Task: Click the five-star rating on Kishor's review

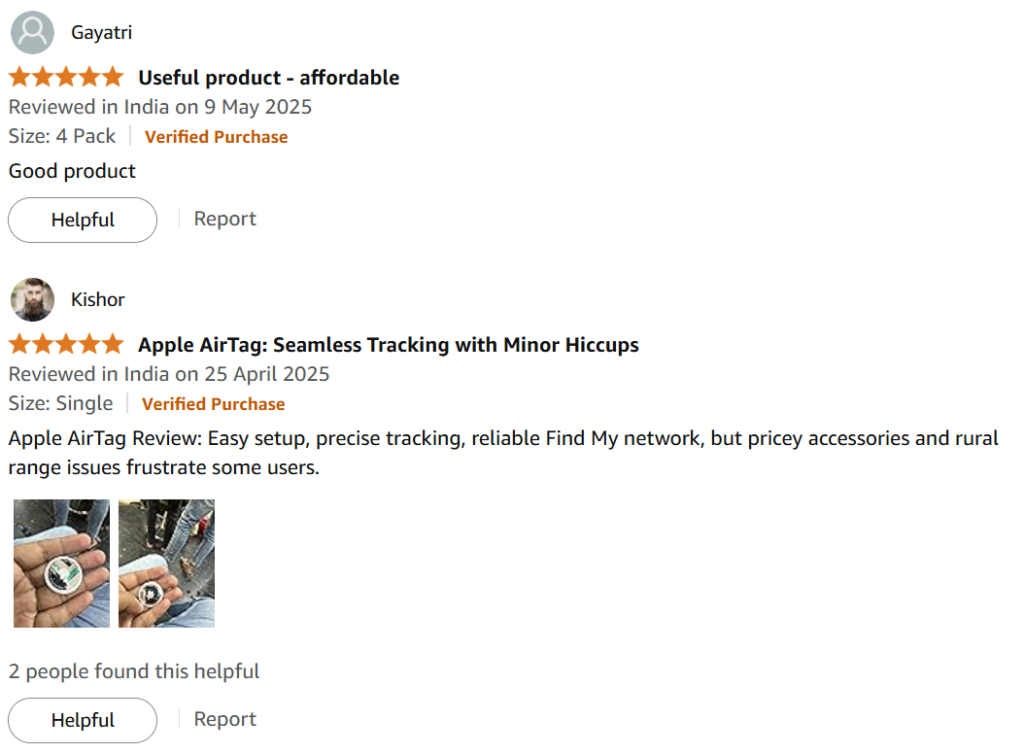Action: [66, 344]
